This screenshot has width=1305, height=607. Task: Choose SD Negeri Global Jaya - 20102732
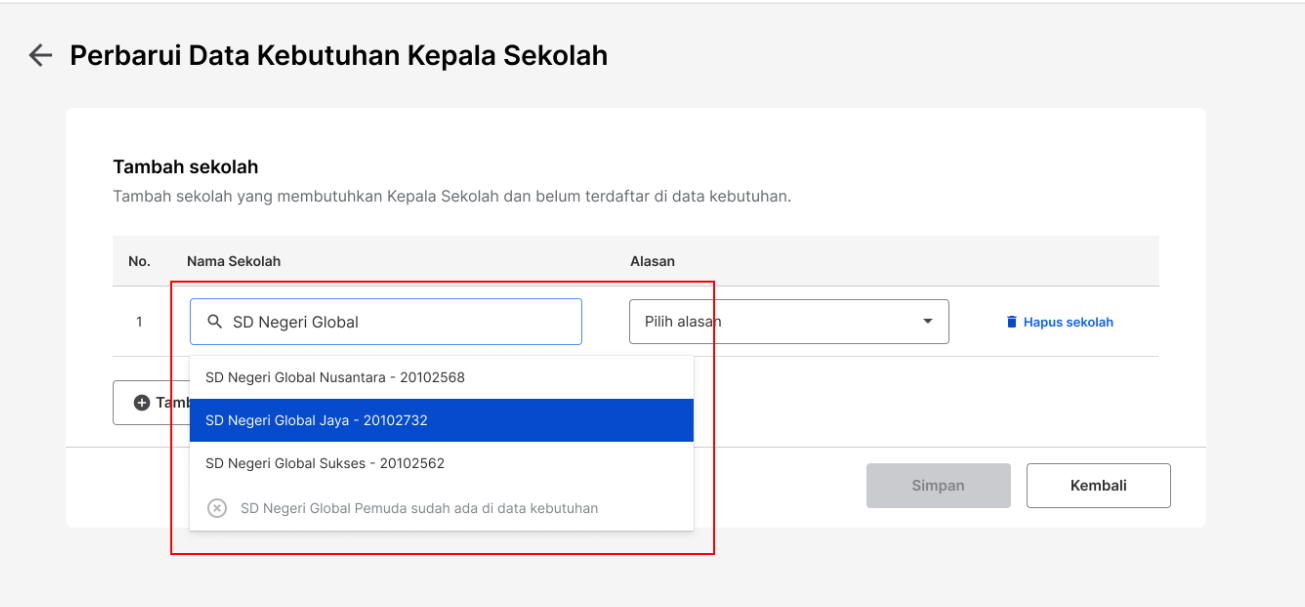(x=441, y=420)
